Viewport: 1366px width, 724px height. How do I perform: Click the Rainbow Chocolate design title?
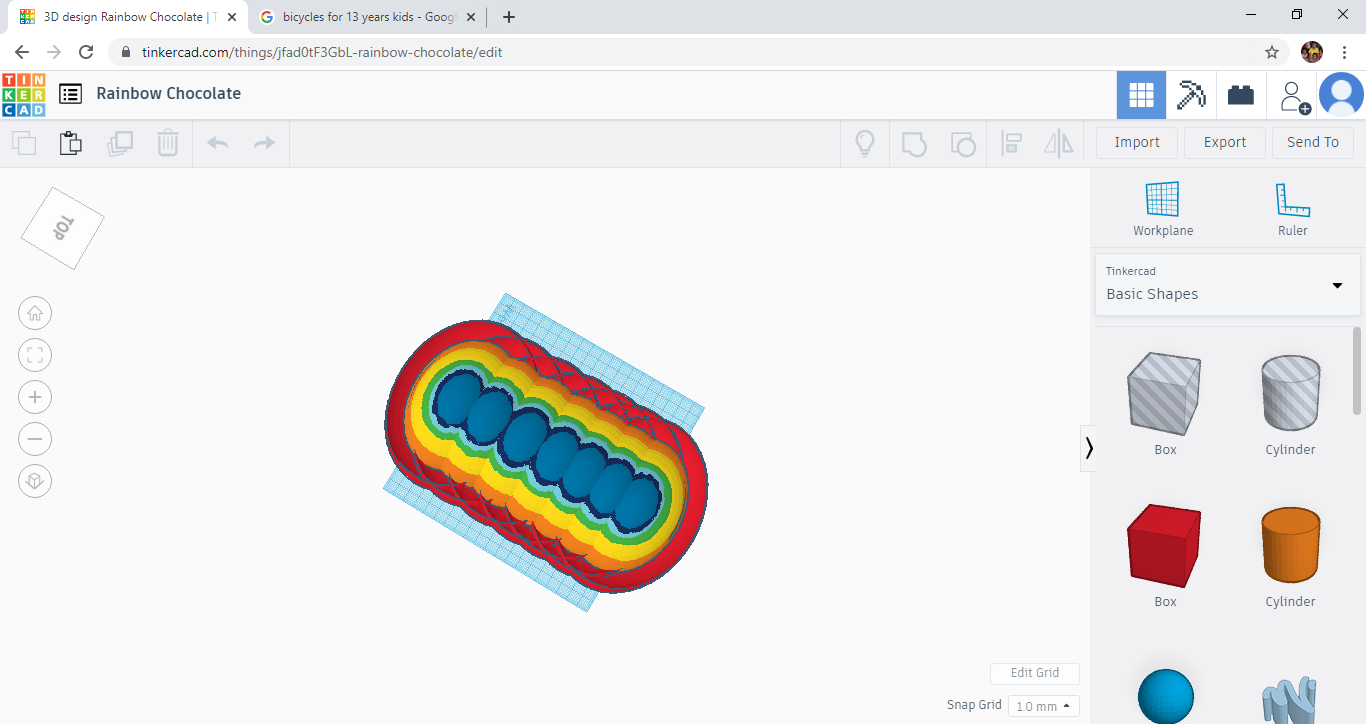coord(169,93)
